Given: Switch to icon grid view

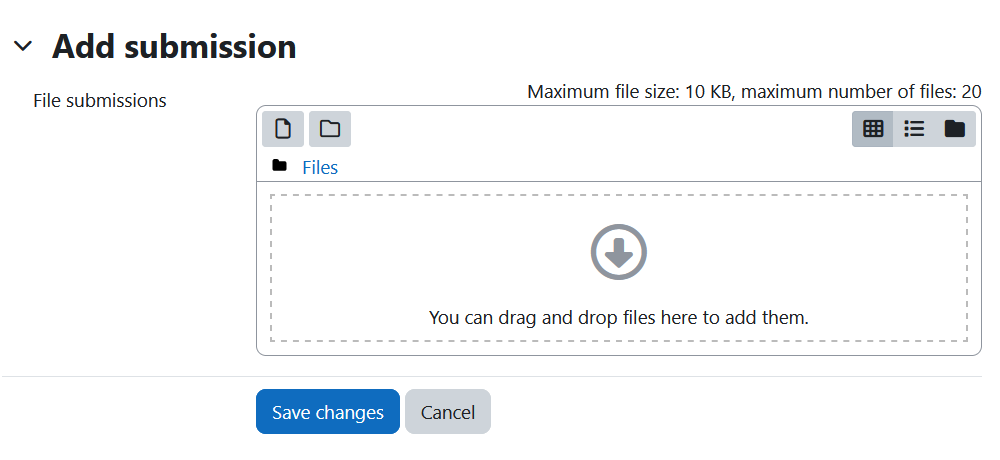Looking at the screenshot, I should tap(872, 129).
